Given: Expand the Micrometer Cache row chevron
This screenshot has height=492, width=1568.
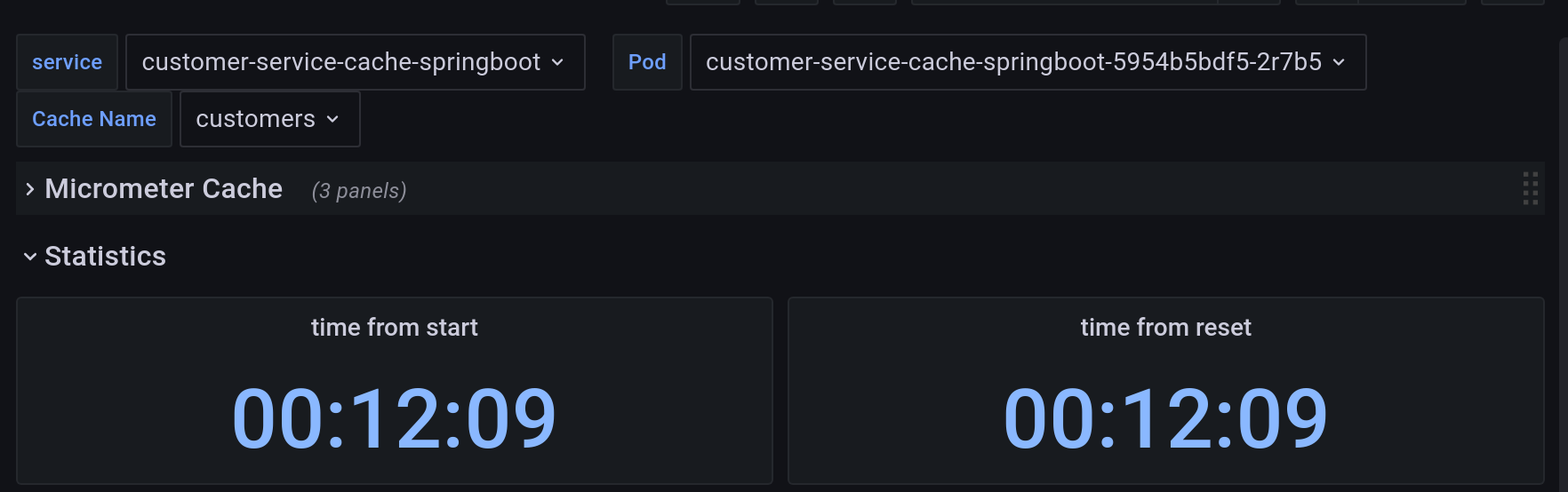Looking at the screenshot, I should 29,189.
